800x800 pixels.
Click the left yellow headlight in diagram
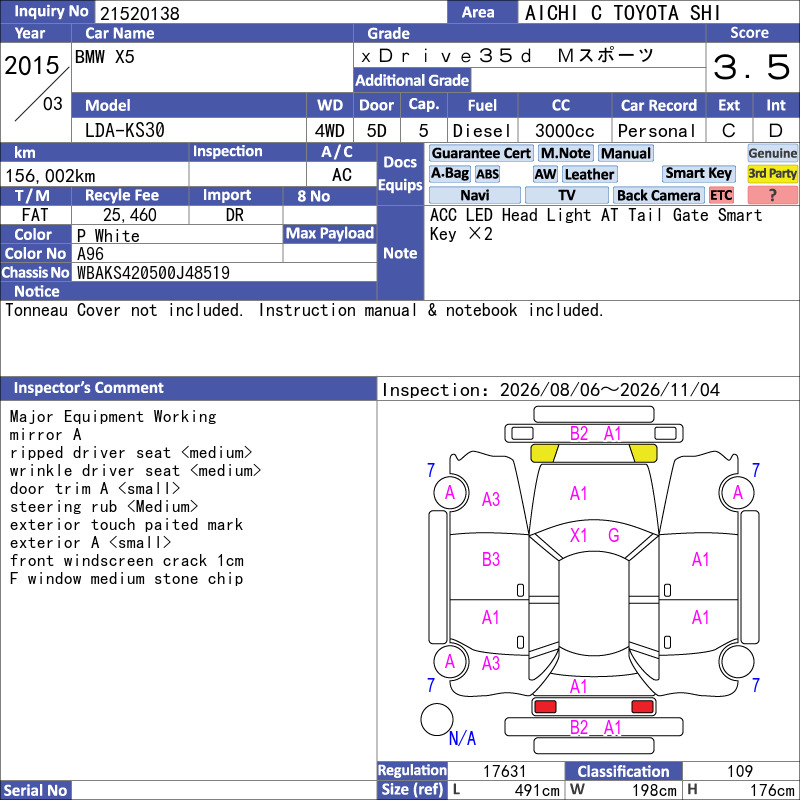pyautogui.click(x=544, y=454)
